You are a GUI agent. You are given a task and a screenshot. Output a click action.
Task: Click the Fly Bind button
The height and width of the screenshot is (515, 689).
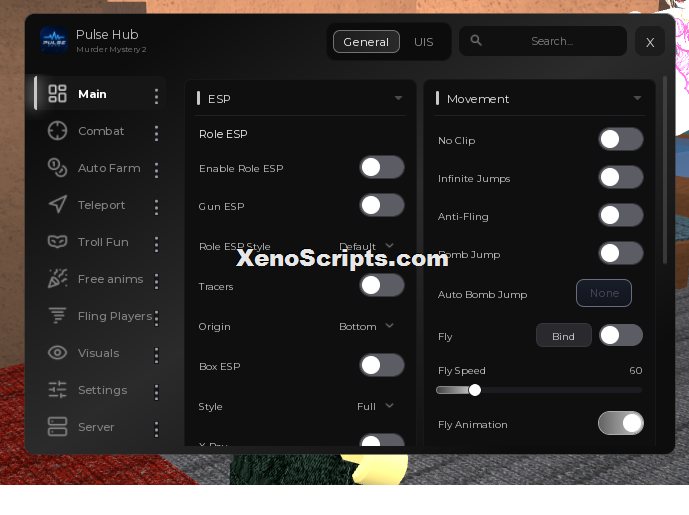click(563, 336)
